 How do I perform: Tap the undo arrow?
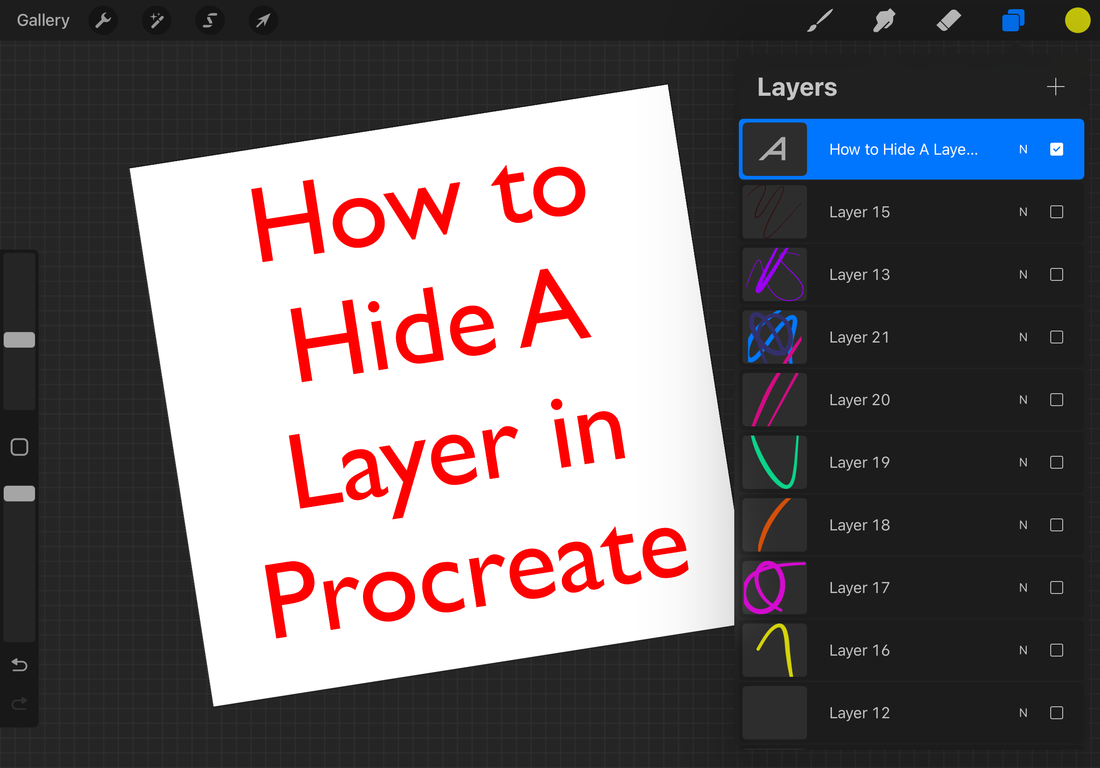(x=19, y=665)
